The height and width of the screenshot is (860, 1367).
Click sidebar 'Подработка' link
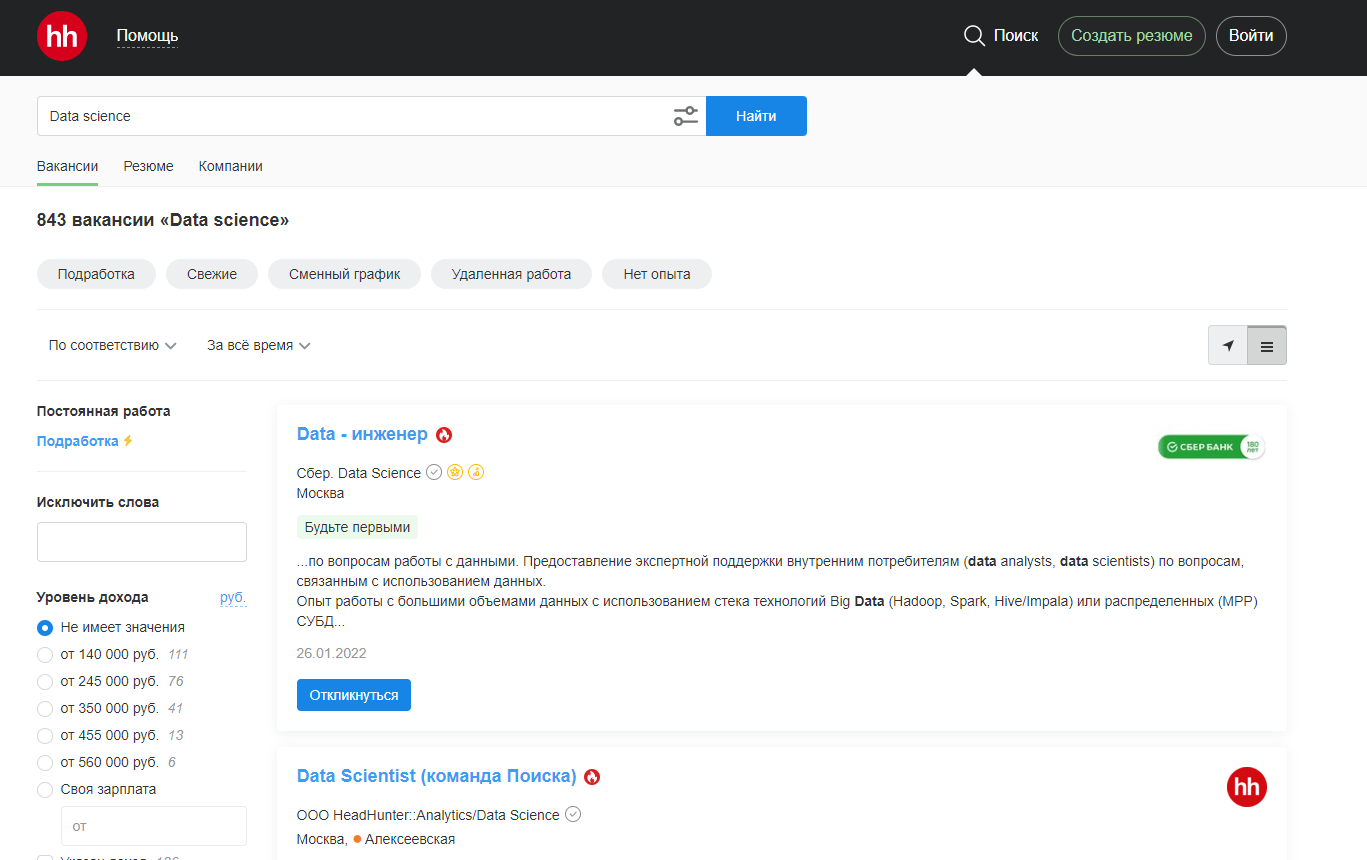coord(78,441)
